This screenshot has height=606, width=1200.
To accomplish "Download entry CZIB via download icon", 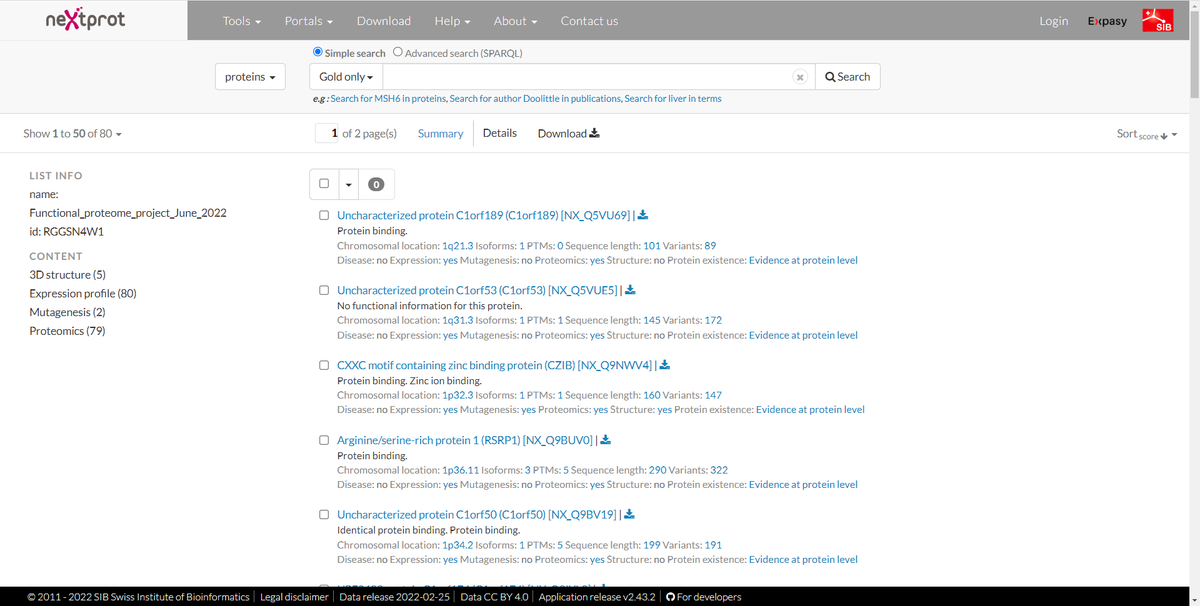I will pyautogui.click(x=665, y=365).
